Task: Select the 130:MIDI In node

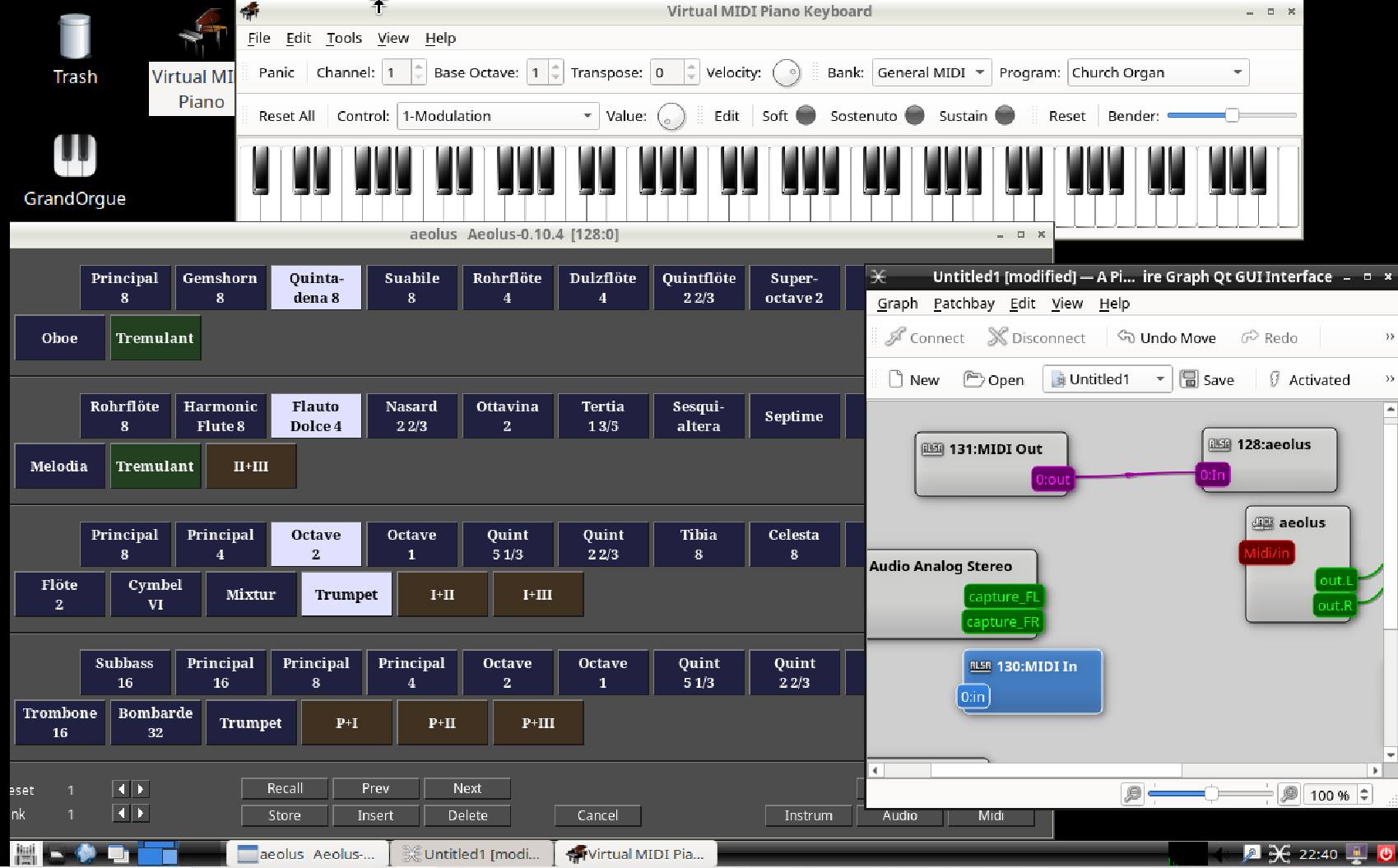Action: [x=1032, y=681]
